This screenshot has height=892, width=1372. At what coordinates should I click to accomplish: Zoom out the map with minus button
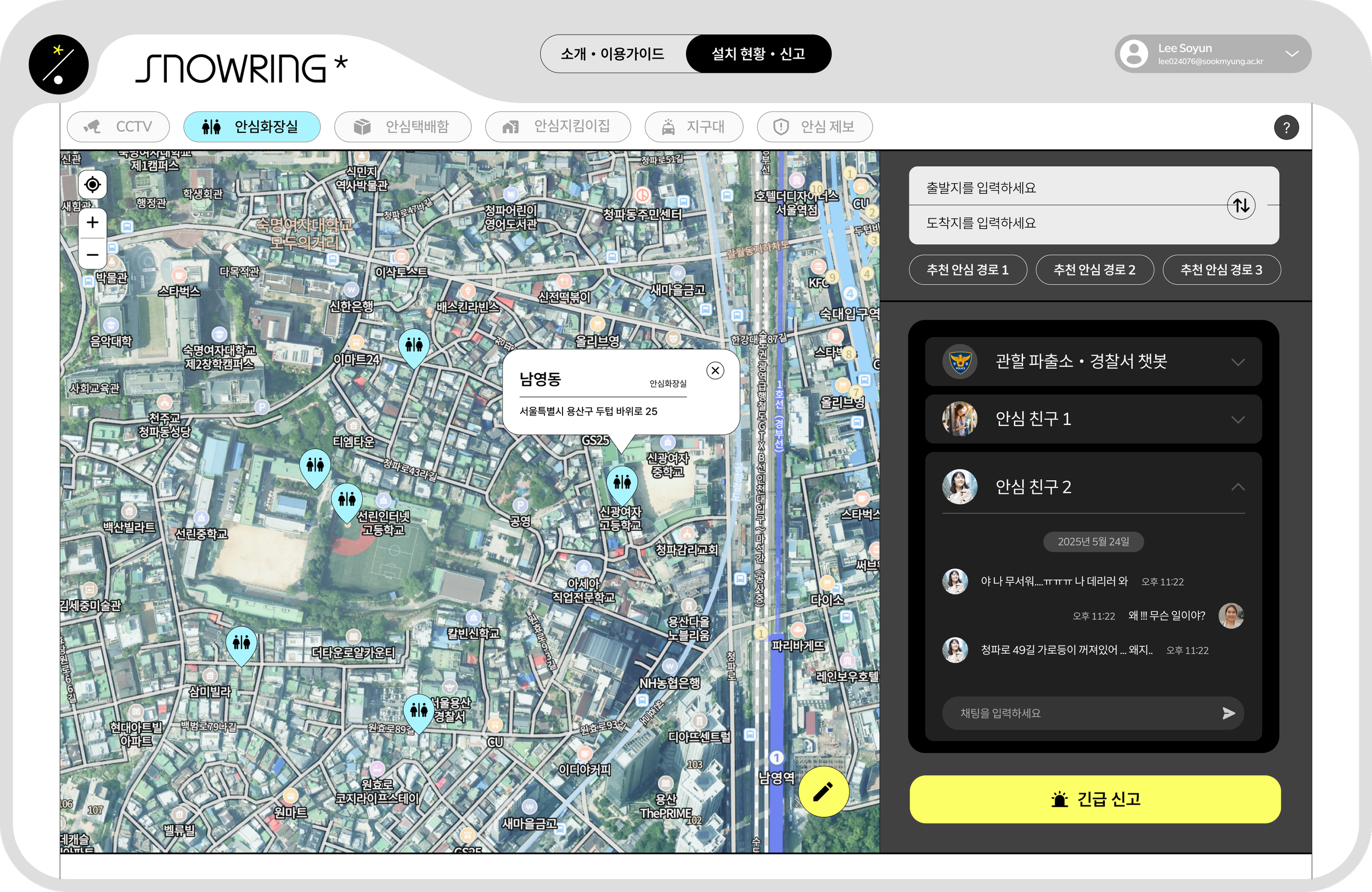click(92, 254)
